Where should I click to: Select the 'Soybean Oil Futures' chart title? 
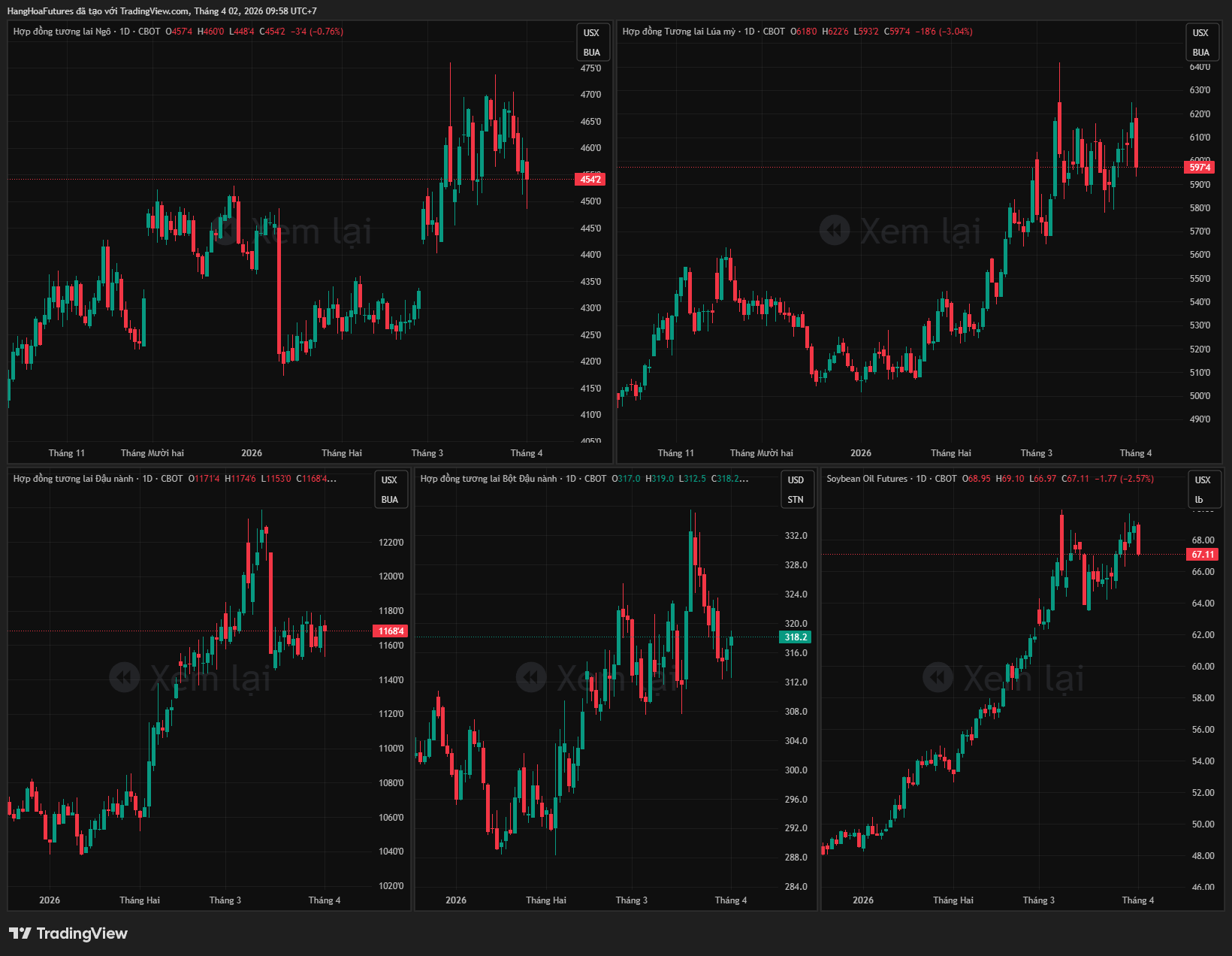867,479
